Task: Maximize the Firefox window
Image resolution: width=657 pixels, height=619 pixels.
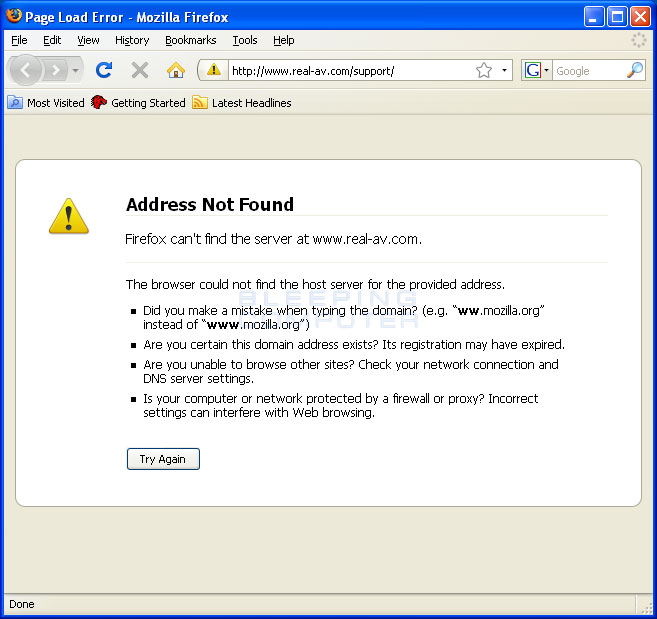Action: [617, 17]
